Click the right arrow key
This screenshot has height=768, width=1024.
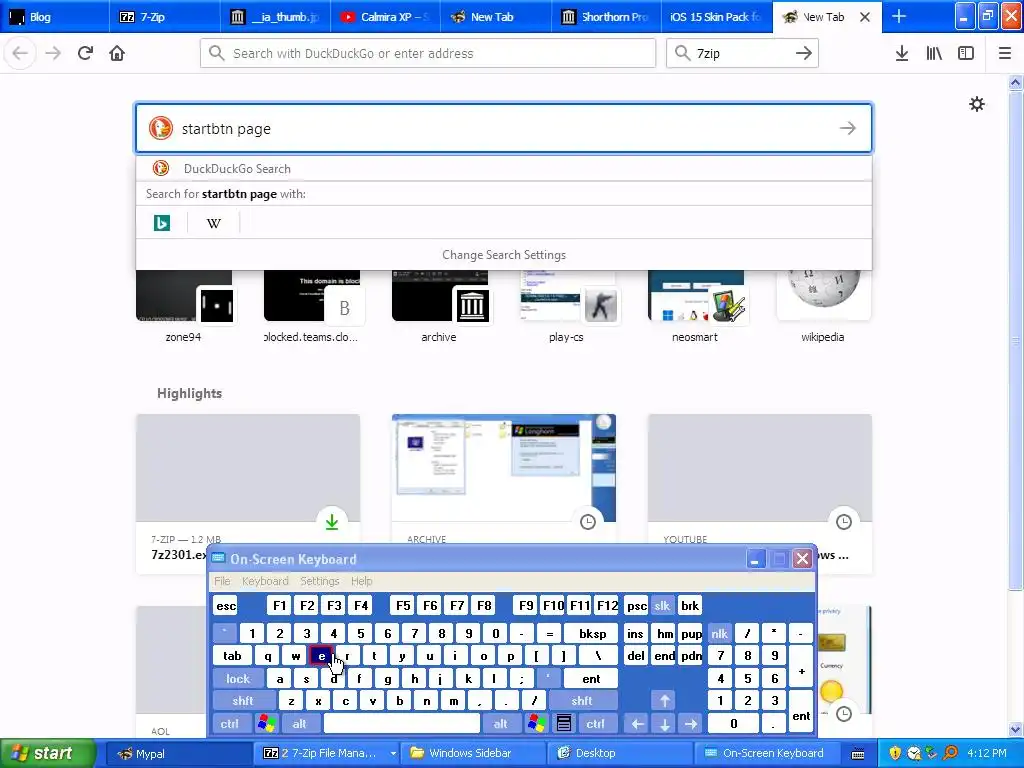(691, 724)
